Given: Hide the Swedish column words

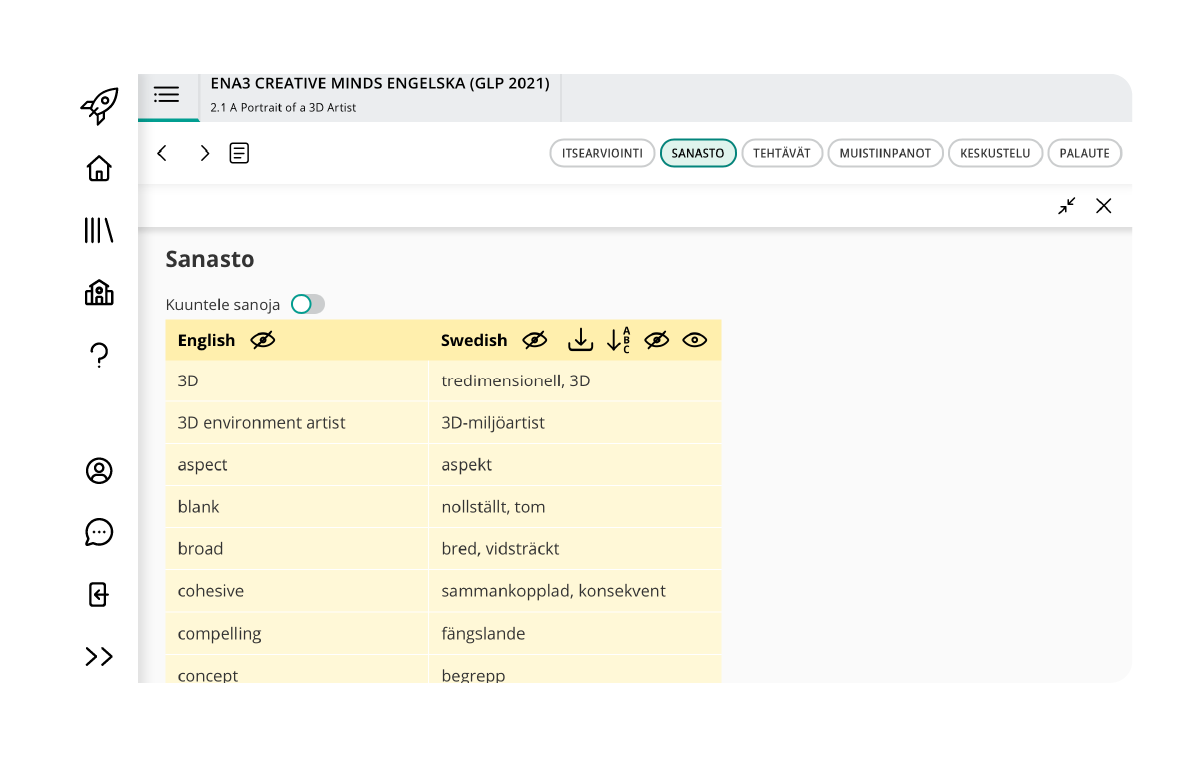Looking at the screenshot, I should 535,340.
